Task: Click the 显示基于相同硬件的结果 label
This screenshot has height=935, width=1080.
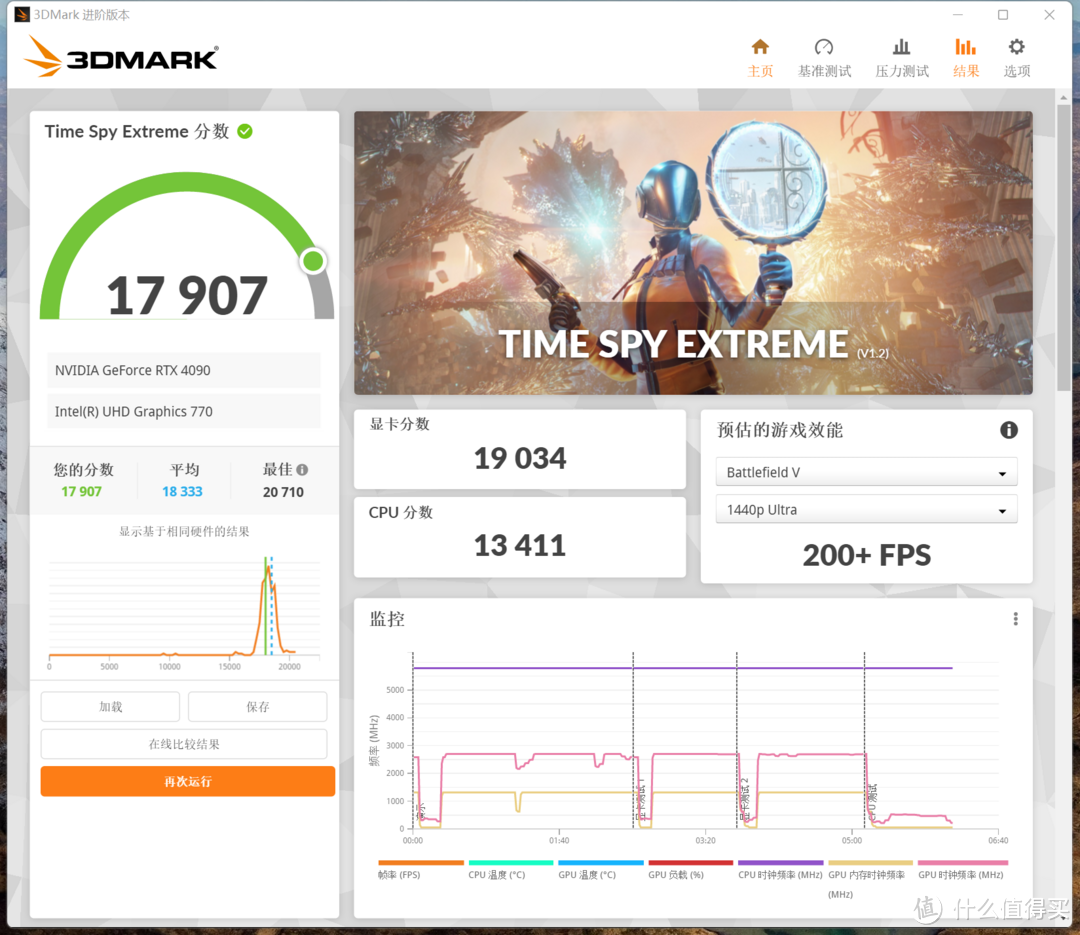Action: pos(184,531)
